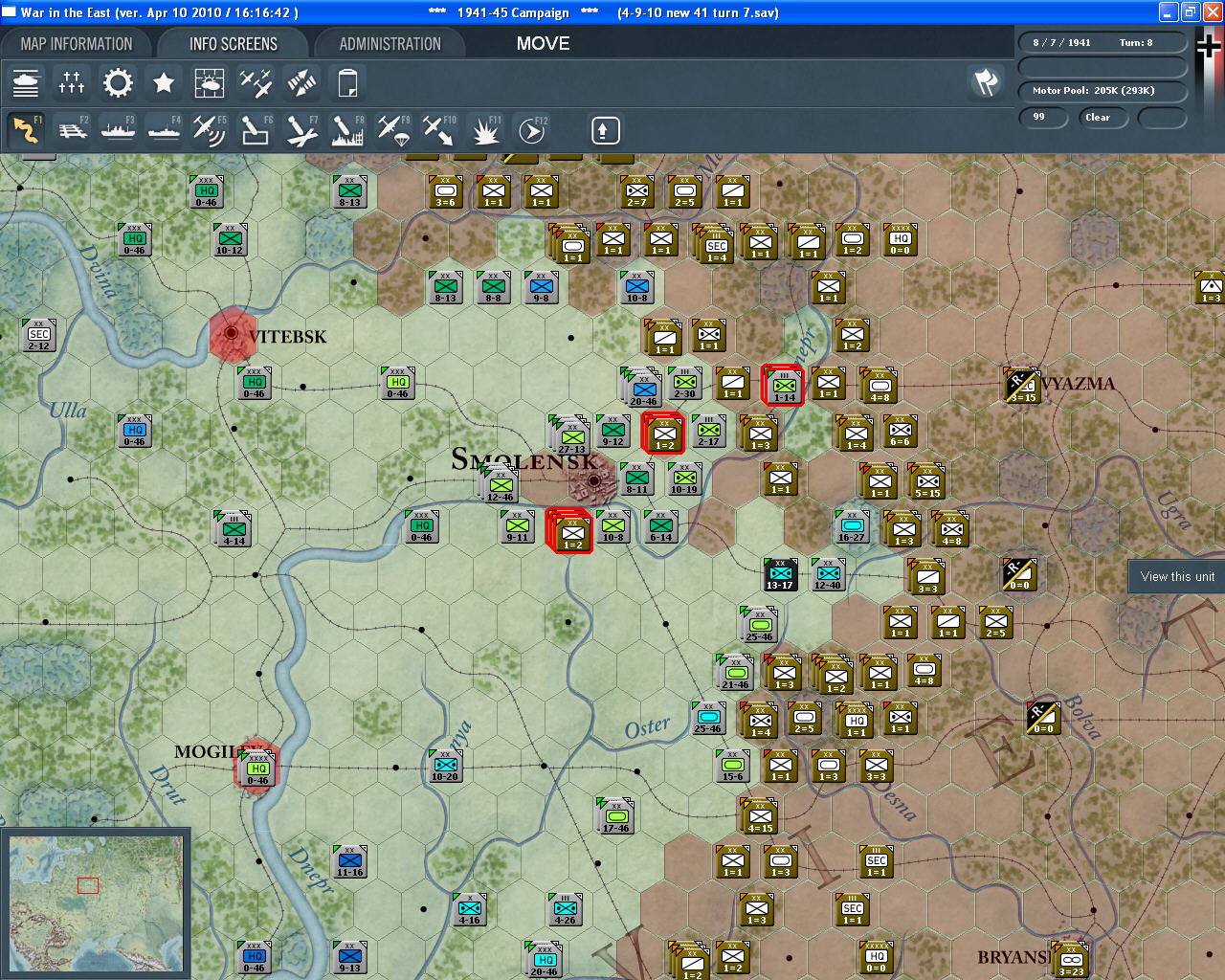Show the weather map grid icon

(210, 83)
